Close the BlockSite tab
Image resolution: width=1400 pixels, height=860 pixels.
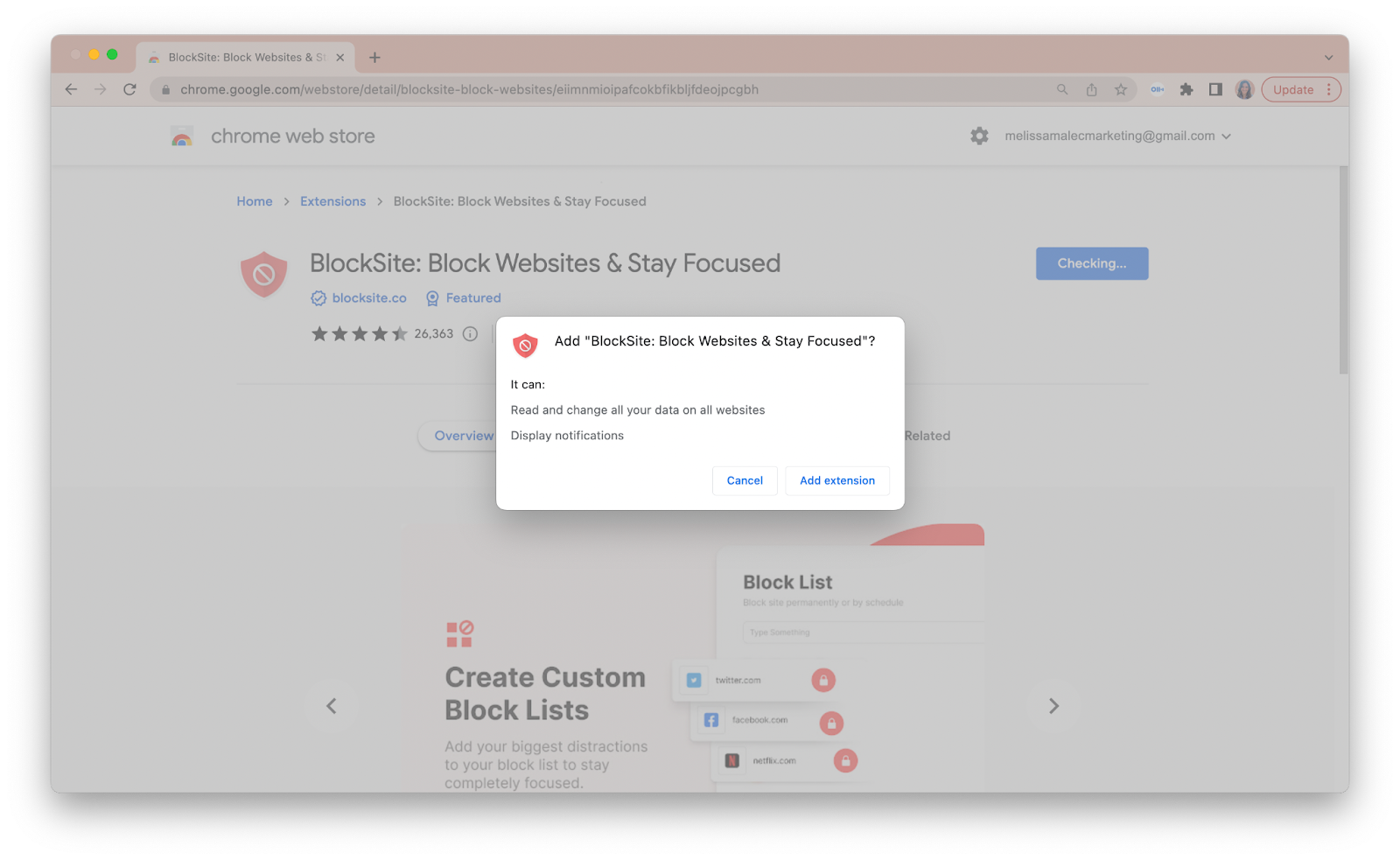[x=340, y=58]
